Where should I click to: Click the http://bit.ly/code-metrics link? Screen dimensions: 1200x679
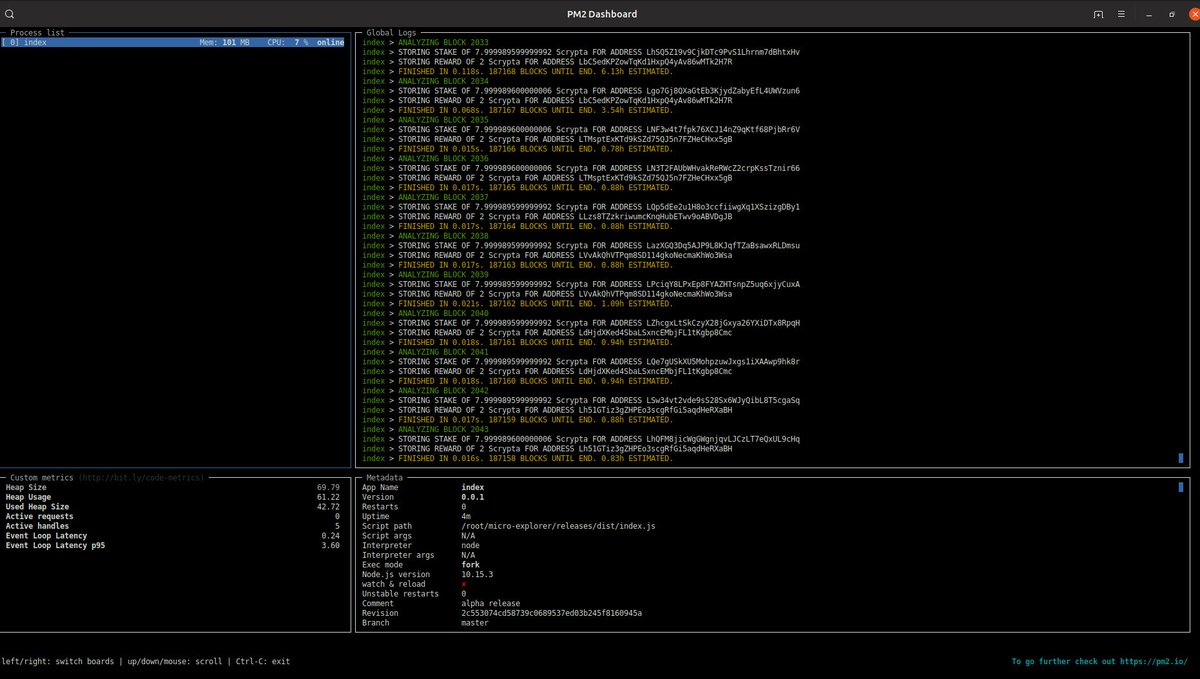(142, 478)
